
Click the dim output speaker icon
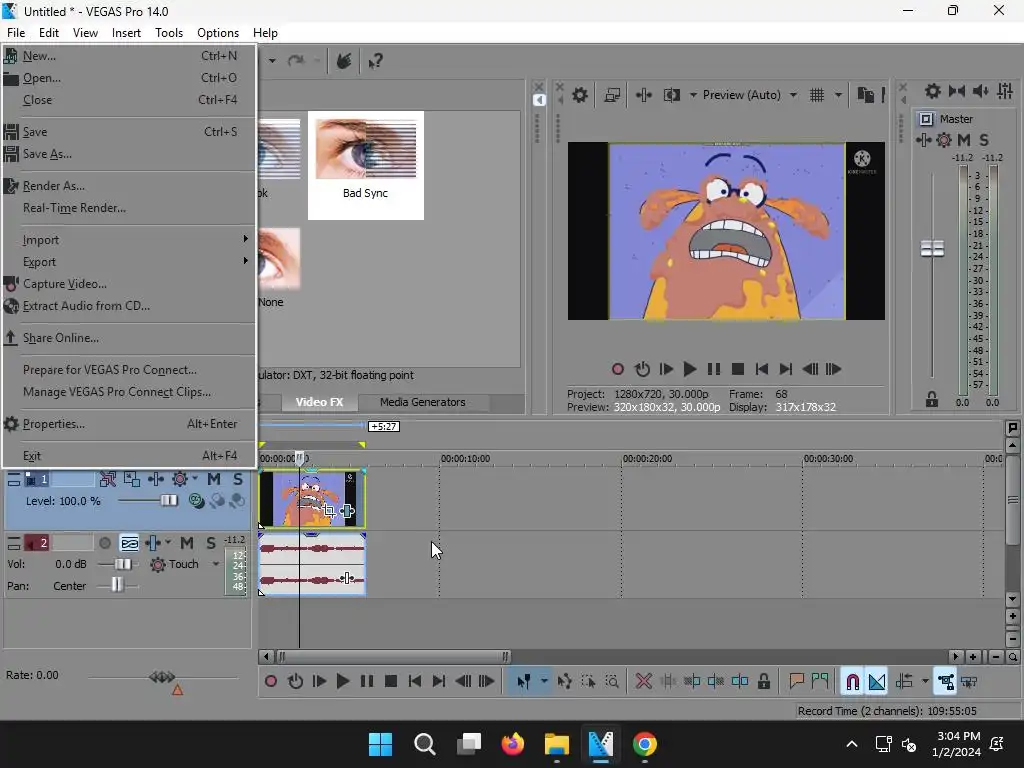[x=980, y=91]
